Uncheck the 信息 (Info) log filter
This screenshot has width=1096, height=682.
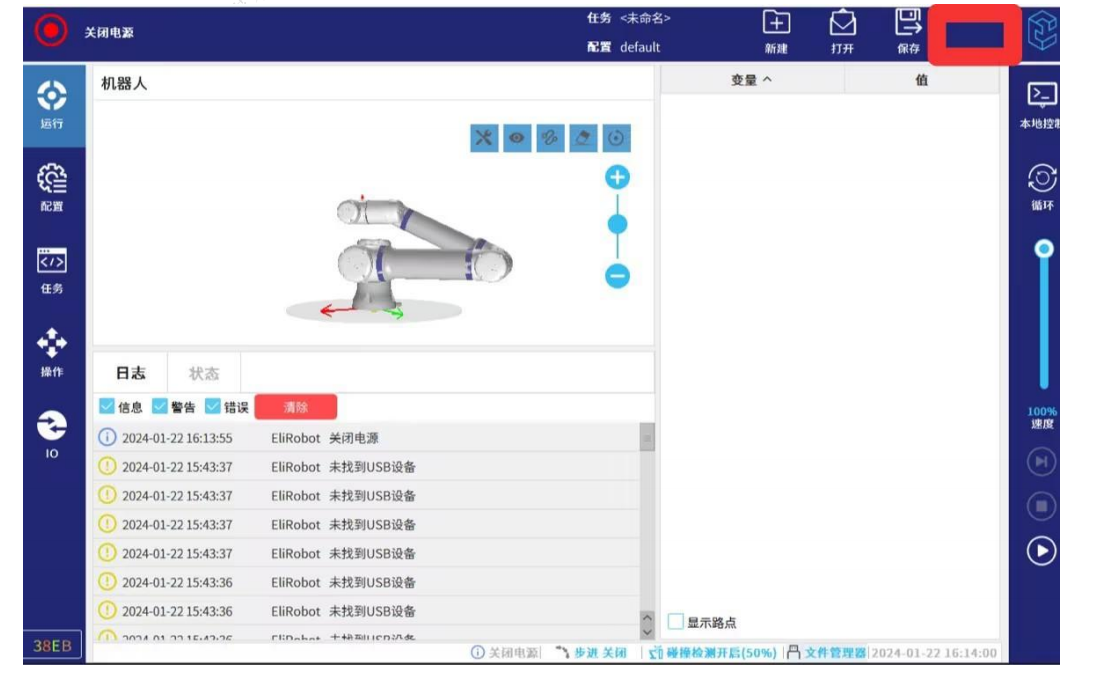point(107,407)
